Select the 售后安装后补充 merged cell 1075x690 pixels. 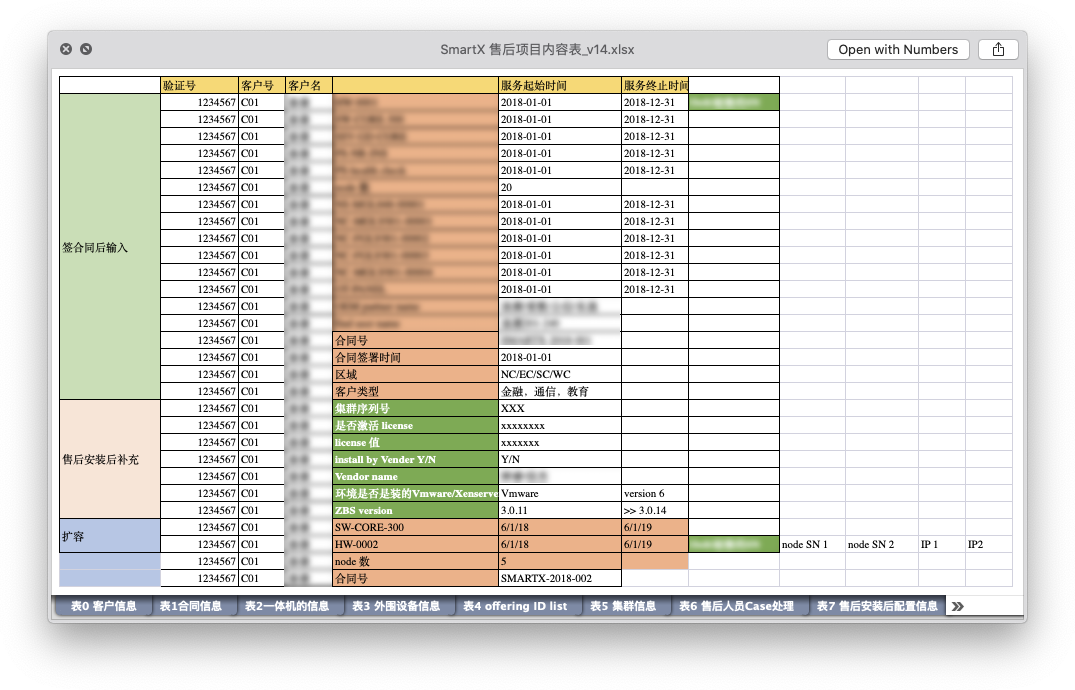tap(110, 460)
